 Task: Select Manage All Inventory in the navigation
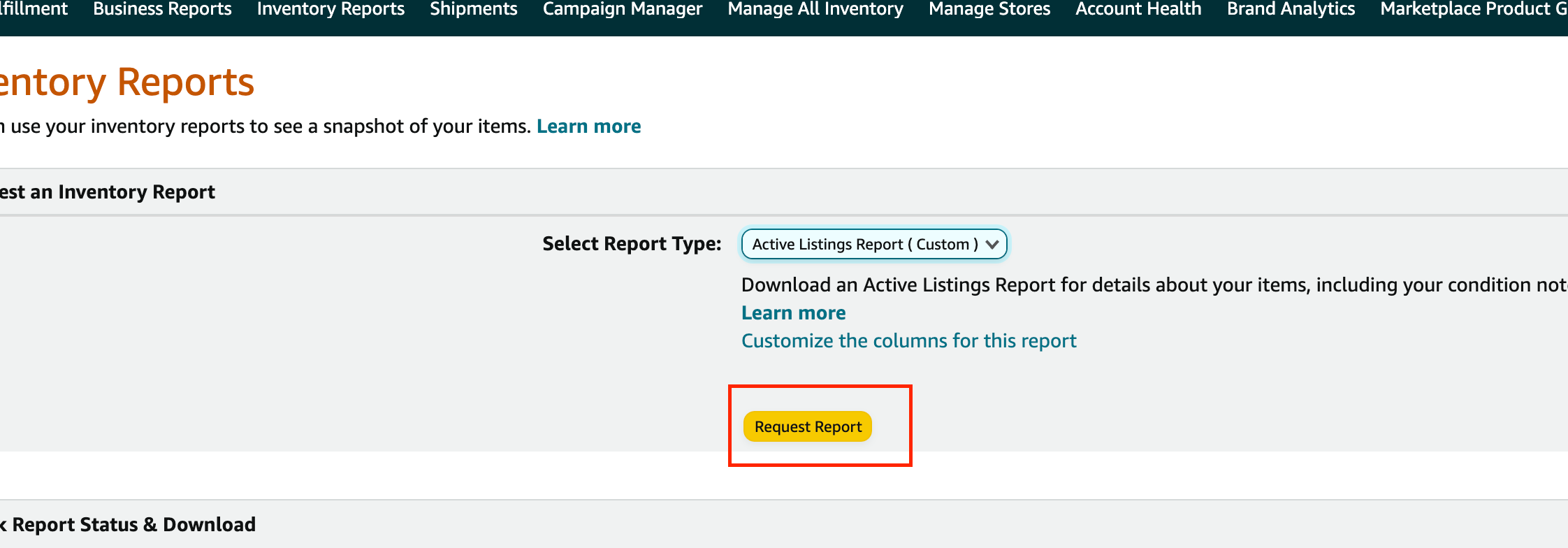(x=815, y=9)
